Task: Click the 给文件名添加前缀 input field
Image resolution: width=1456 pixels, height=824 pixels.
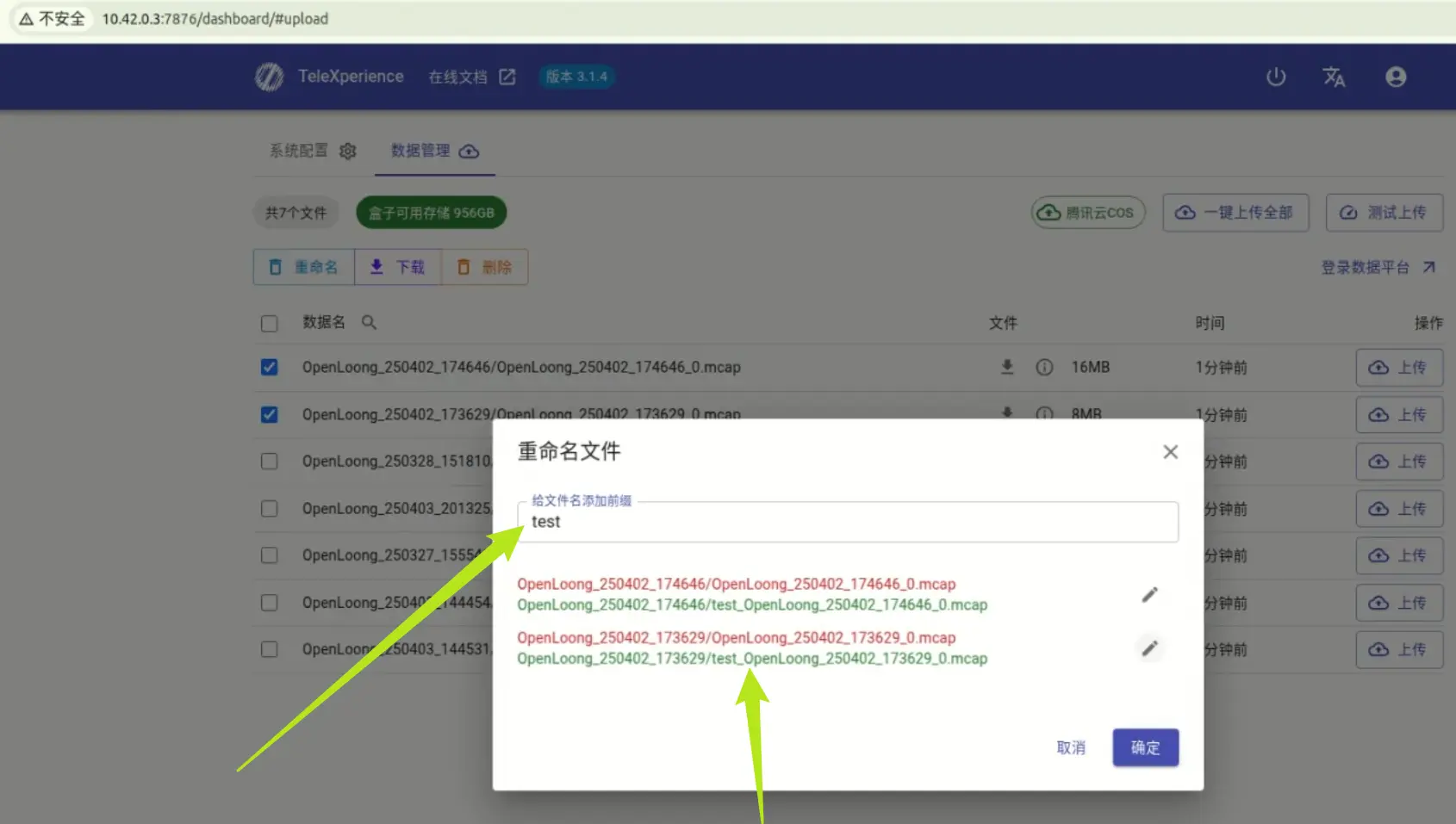Action: [848, 522]
